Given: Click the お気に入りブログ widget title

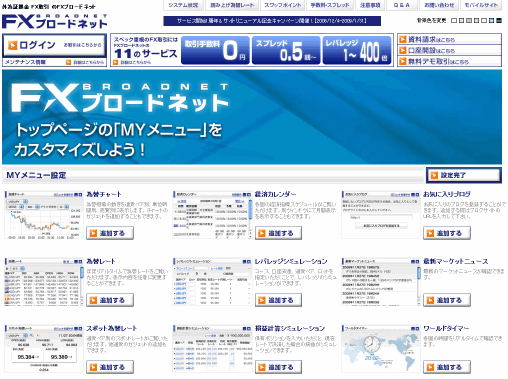Looking at the screenshot, I should [447, 194].
